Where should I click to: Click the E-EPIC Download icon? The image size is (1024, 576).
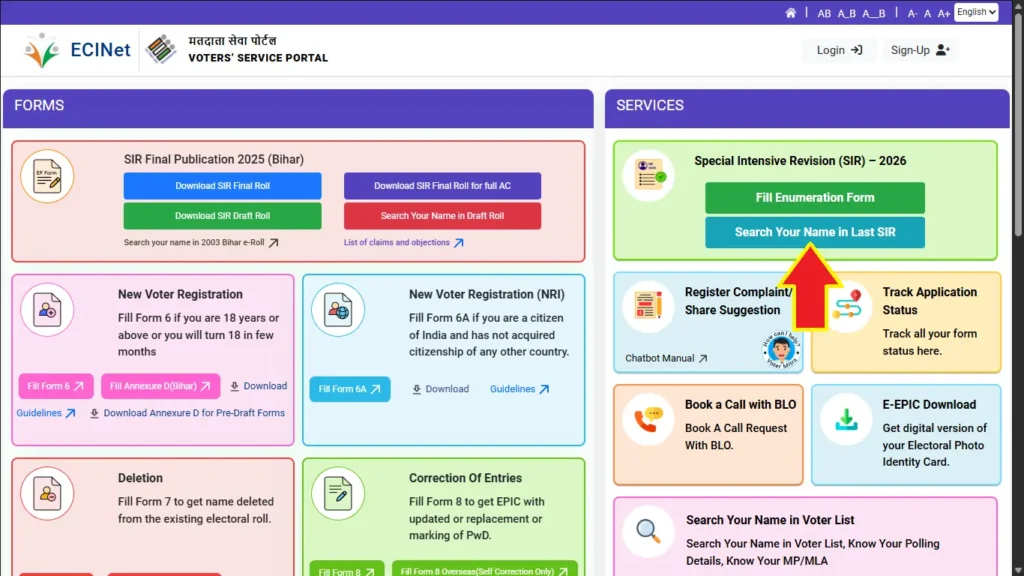pyautogui.click(x=846, y=419)
